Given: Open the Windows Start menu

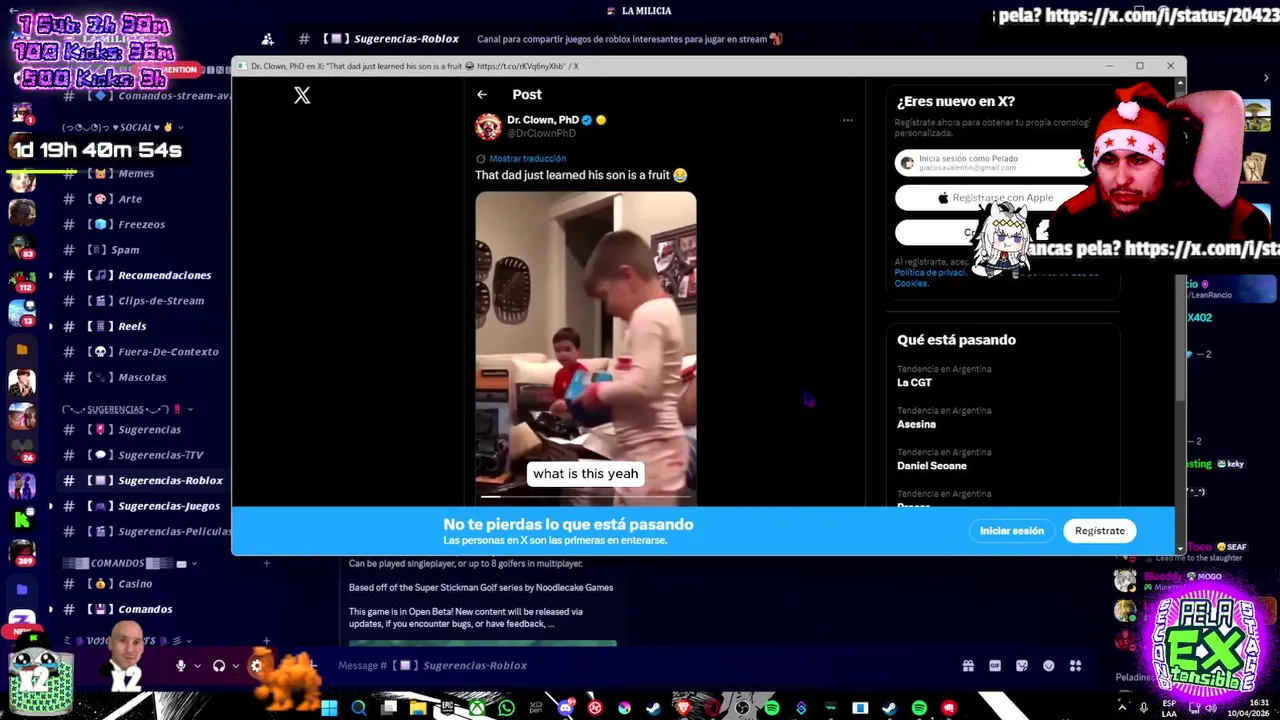Looking at the screenshot, I should tap(329, 708).
